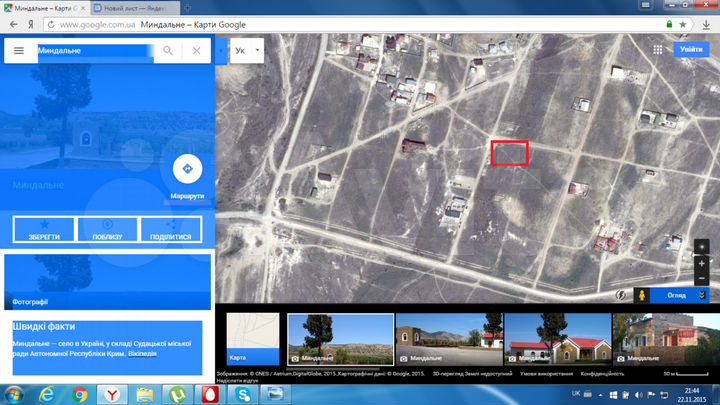Image resolution: width=720 pixels, height=405 pixels.
Task: Open third Миндальне red-roof photo thumbnail
Action: tap(557, 339)
